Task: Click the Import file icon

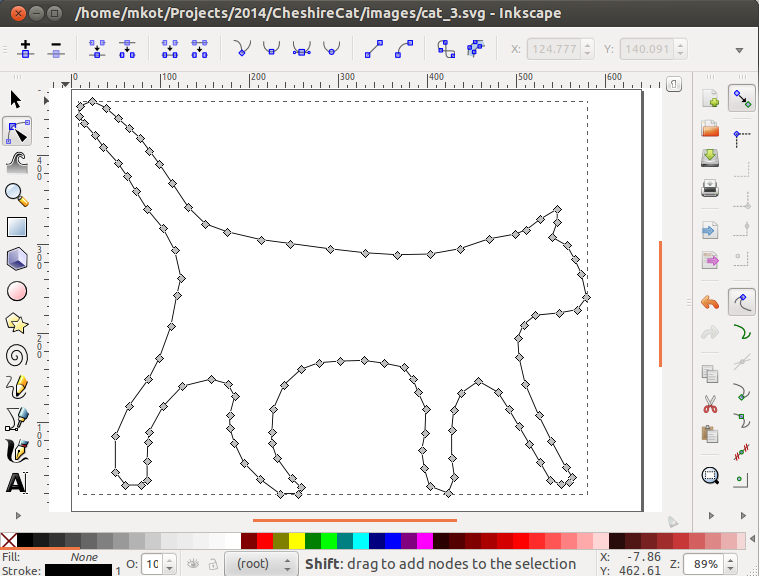Action: pos(710,230)
